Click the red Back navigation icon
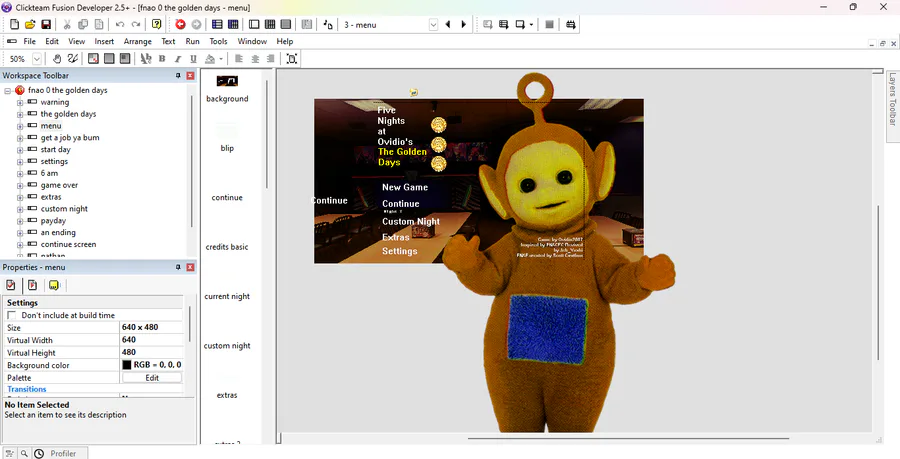Screen dimensions: 900x459 [x=180, y=24]
